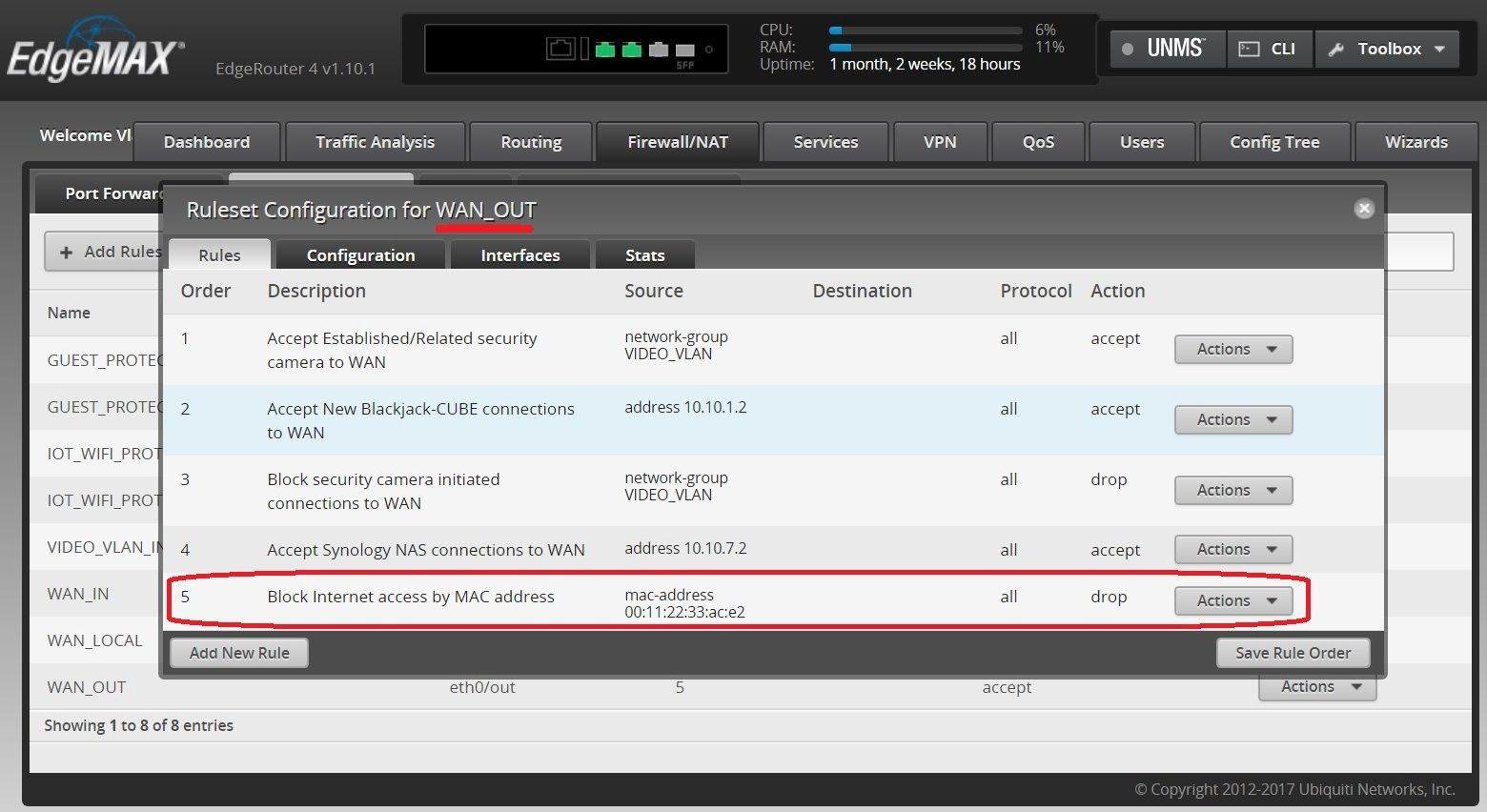Open the Toolbox dropdown menu

[1388, 49]
